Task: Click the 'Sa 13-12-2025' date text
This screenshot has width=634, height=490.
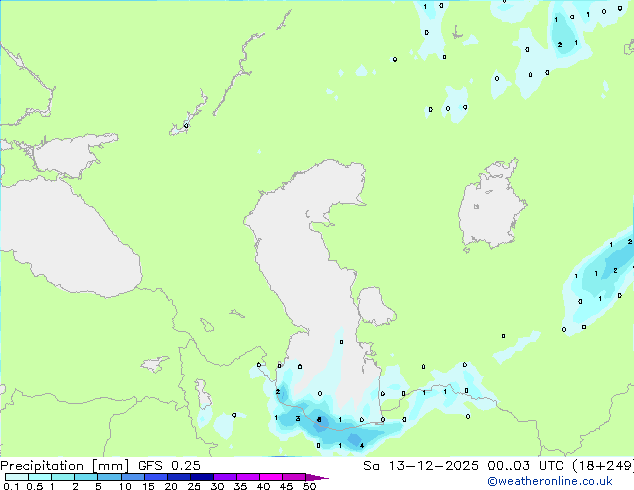Action: (x=421, y=466)
